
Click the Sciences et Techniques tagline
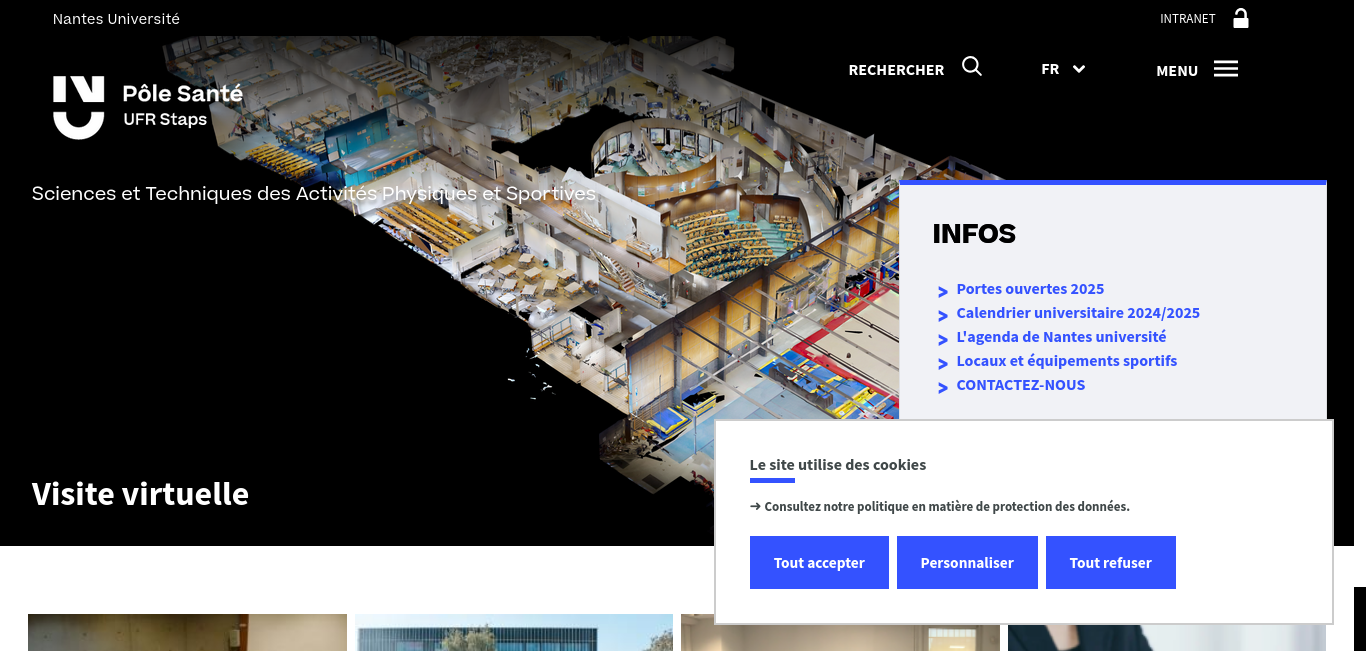[314, 194]
